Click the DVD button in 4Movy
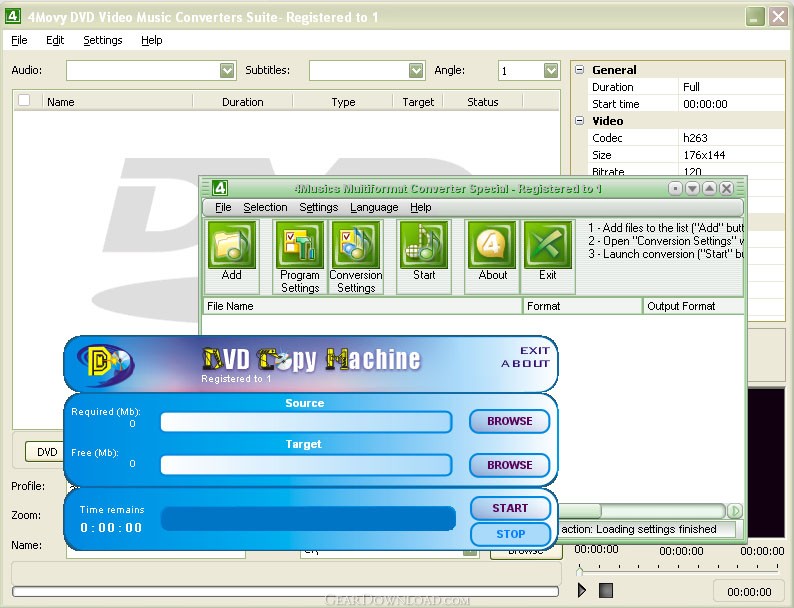 (45, 452)
